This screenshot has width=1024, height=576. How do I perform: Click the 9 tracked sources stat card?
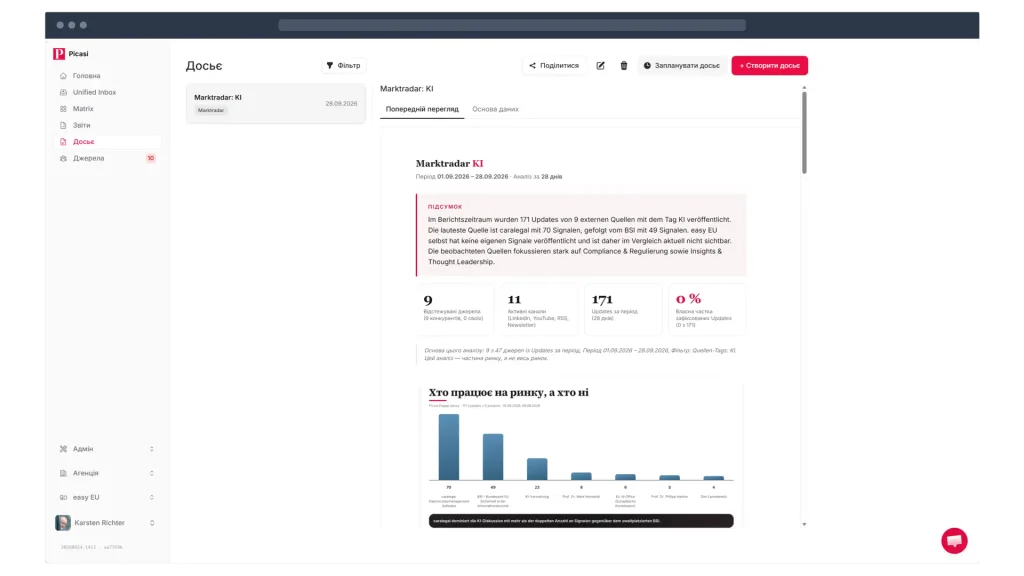click(x=455, y=310)
